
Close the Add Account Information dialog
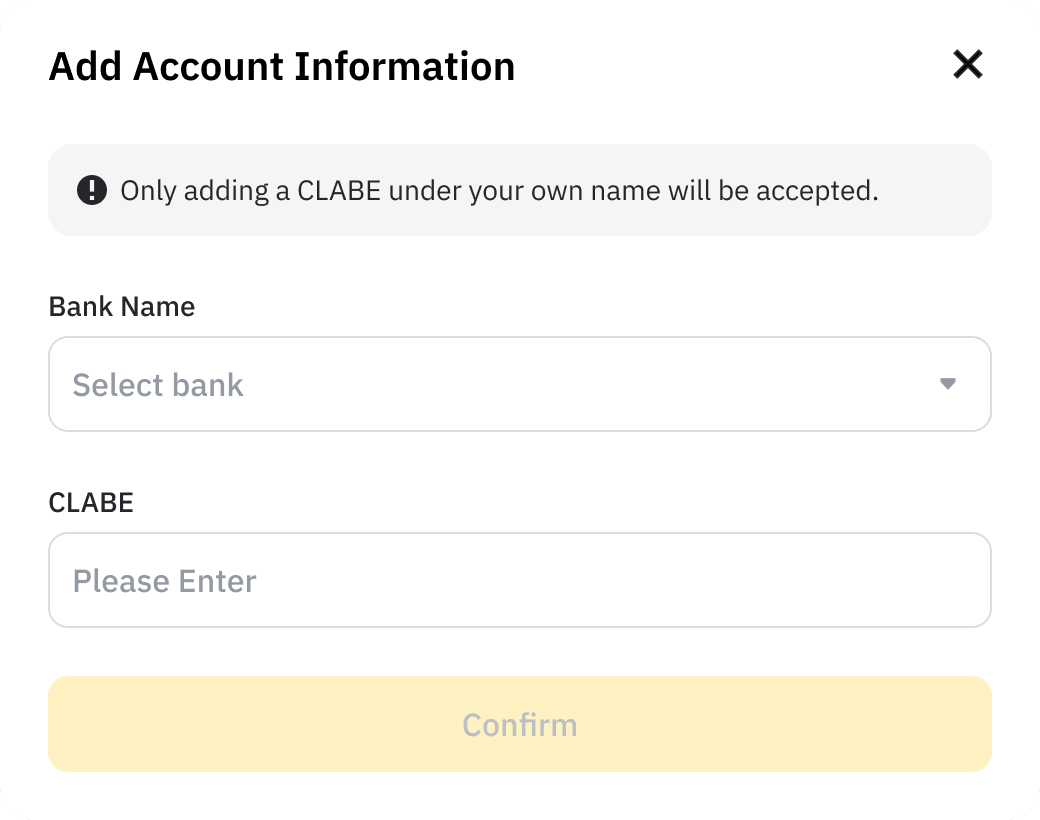[968, 65]
